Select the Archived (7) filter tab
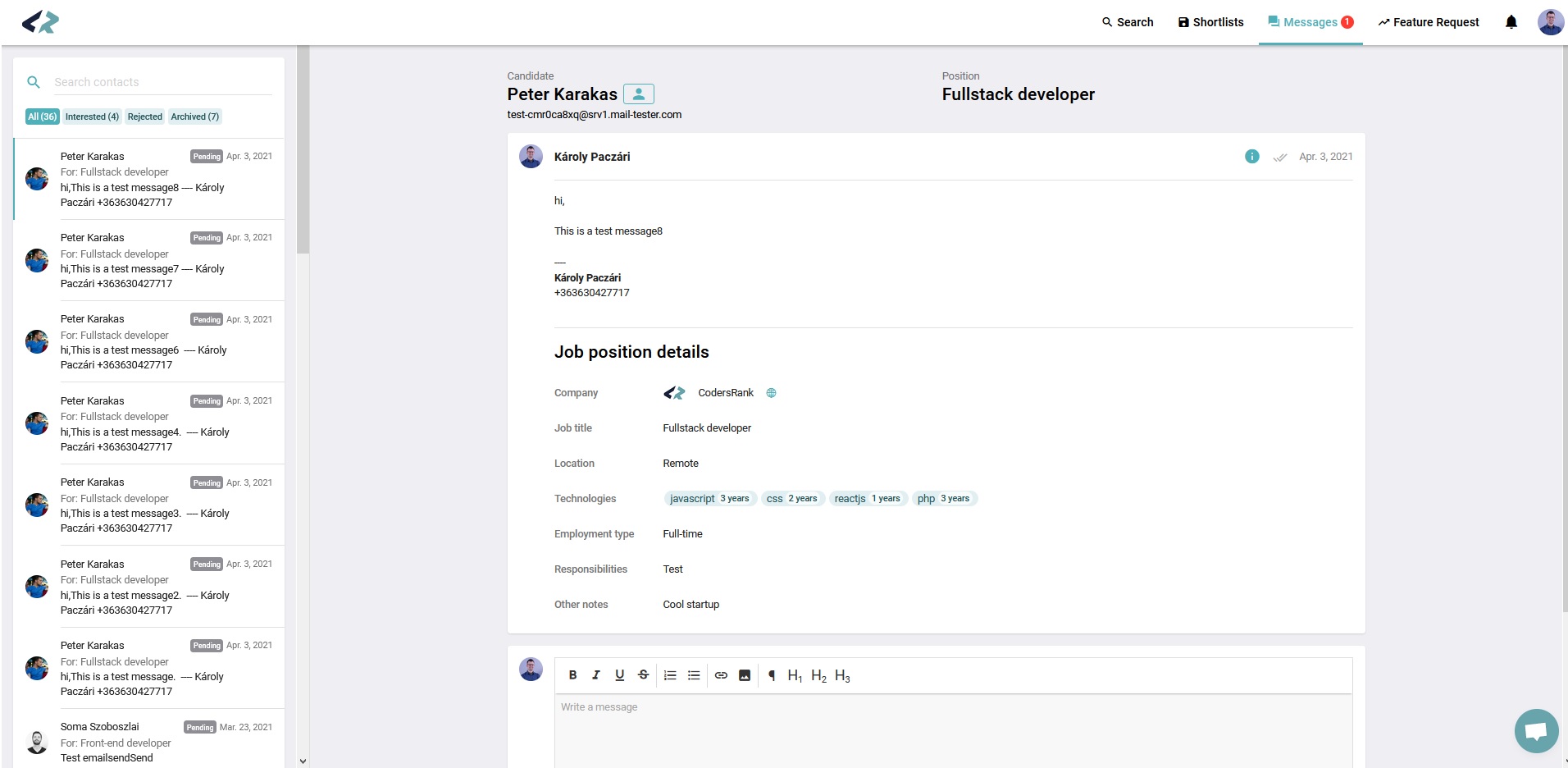The width and height of the screenshot is (1568, 768). coord(195,117)
